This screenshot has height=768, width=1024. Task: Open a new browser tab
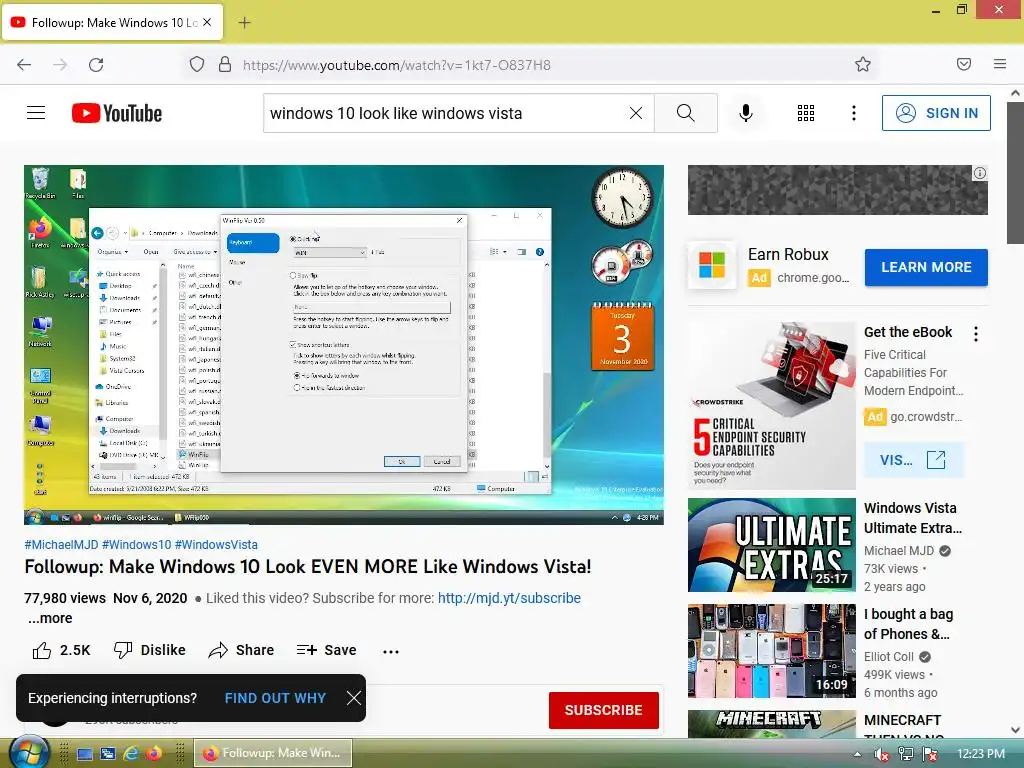pyautogui.click(x=244, y=23)
